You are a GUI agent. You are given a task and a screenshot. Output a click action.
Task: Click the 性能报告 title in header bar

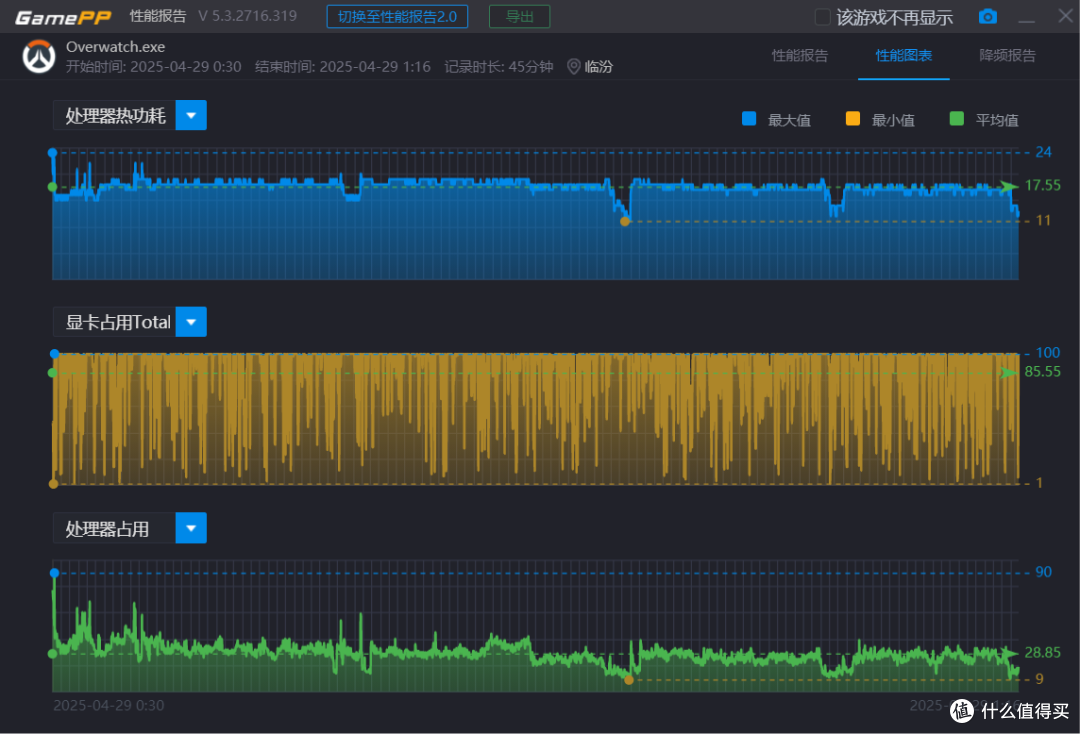(158, 16)
